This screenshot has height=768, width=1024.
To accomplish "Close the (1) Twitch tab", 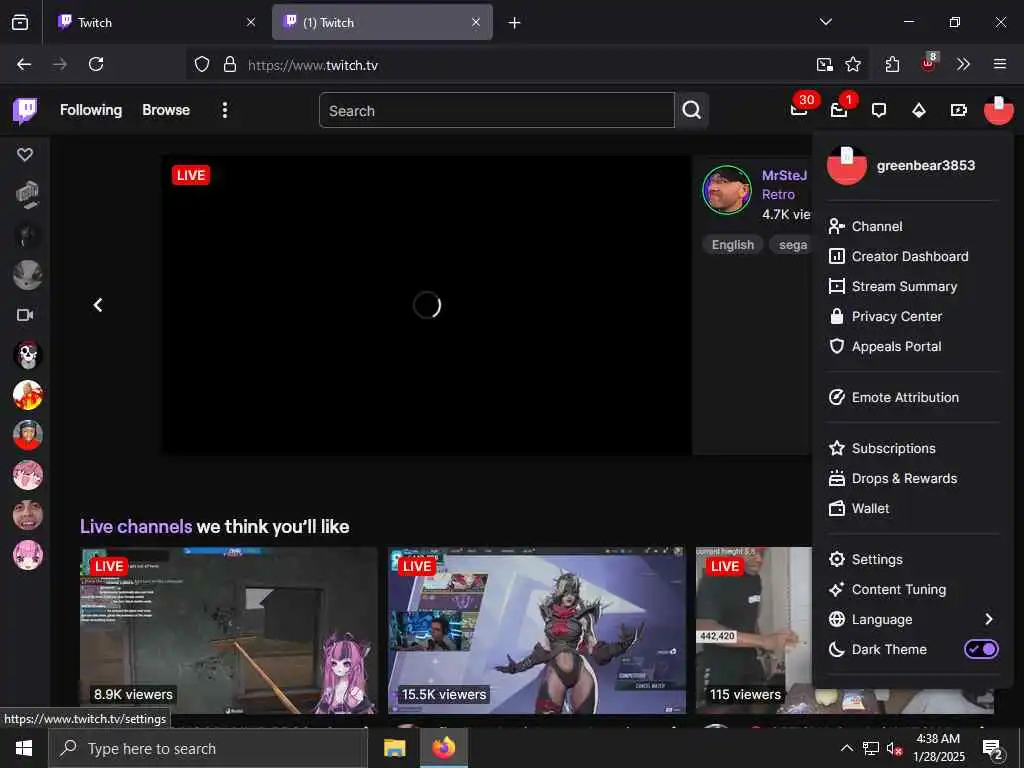I will (x=476, y=22).
